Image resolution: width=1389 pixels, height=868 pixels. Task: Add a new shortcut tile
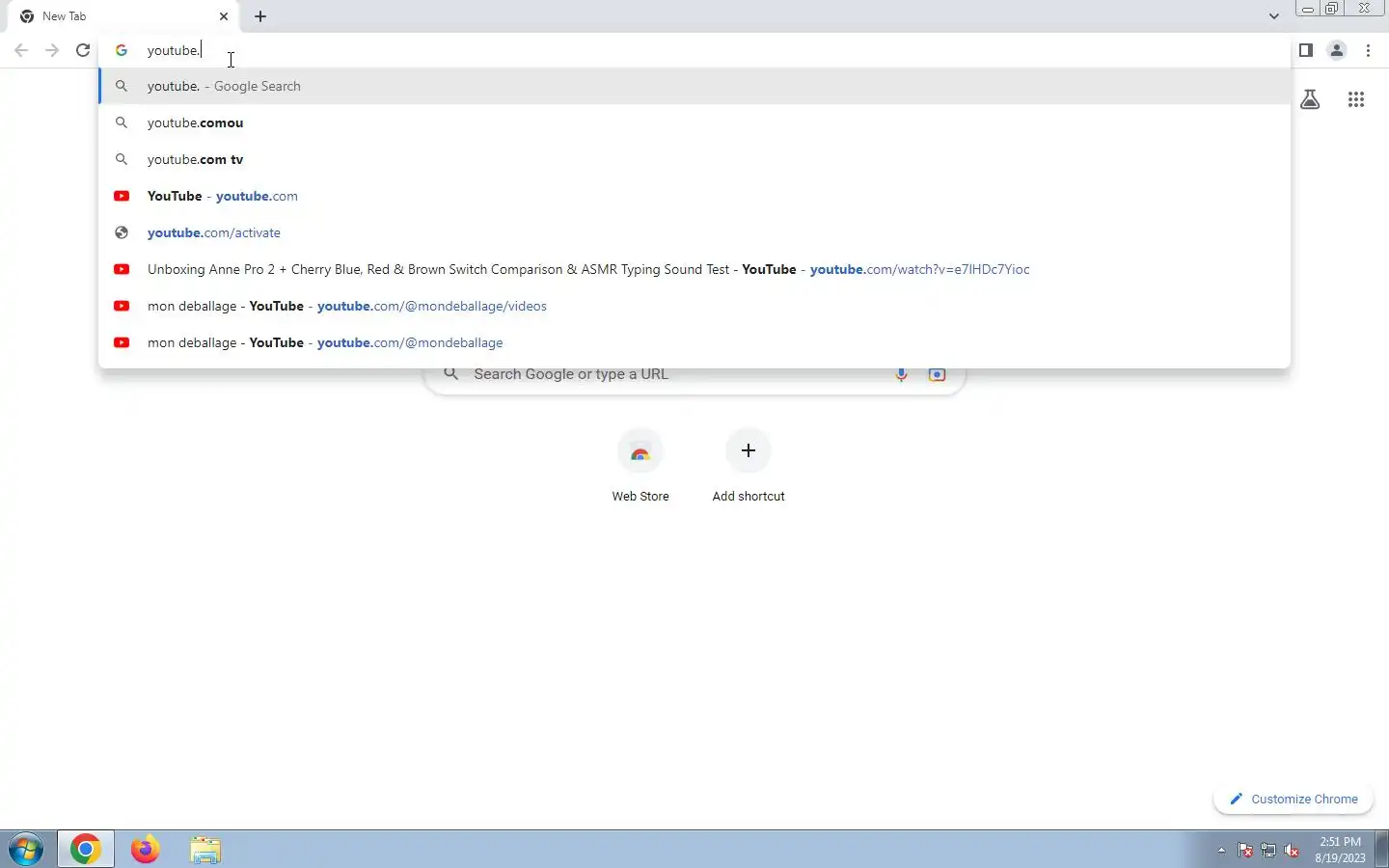tap(749, 467)
